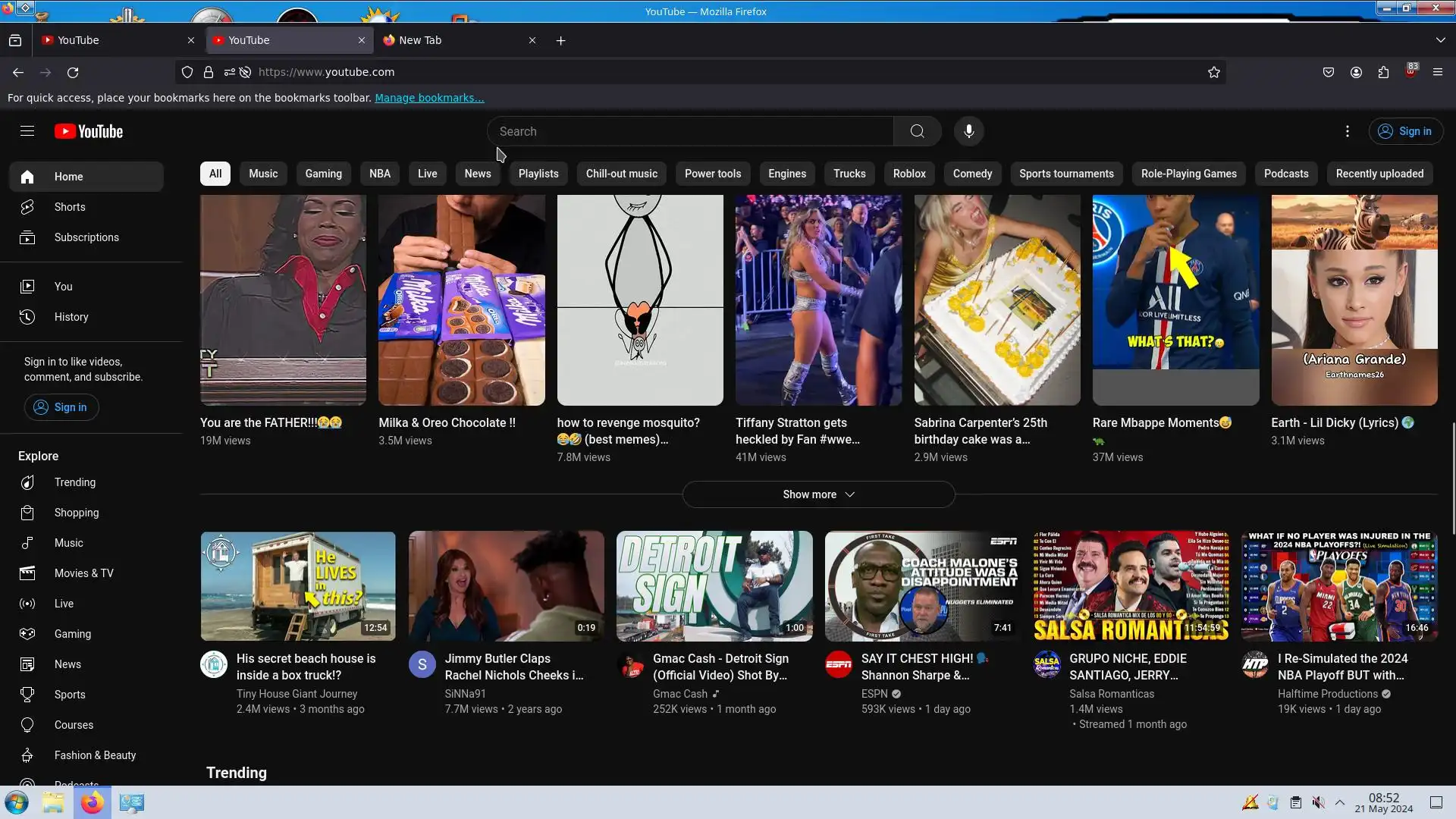Click the voice search microphone icon
The height and width of the screenshot is (819, 1456).
tap(968, 131)
